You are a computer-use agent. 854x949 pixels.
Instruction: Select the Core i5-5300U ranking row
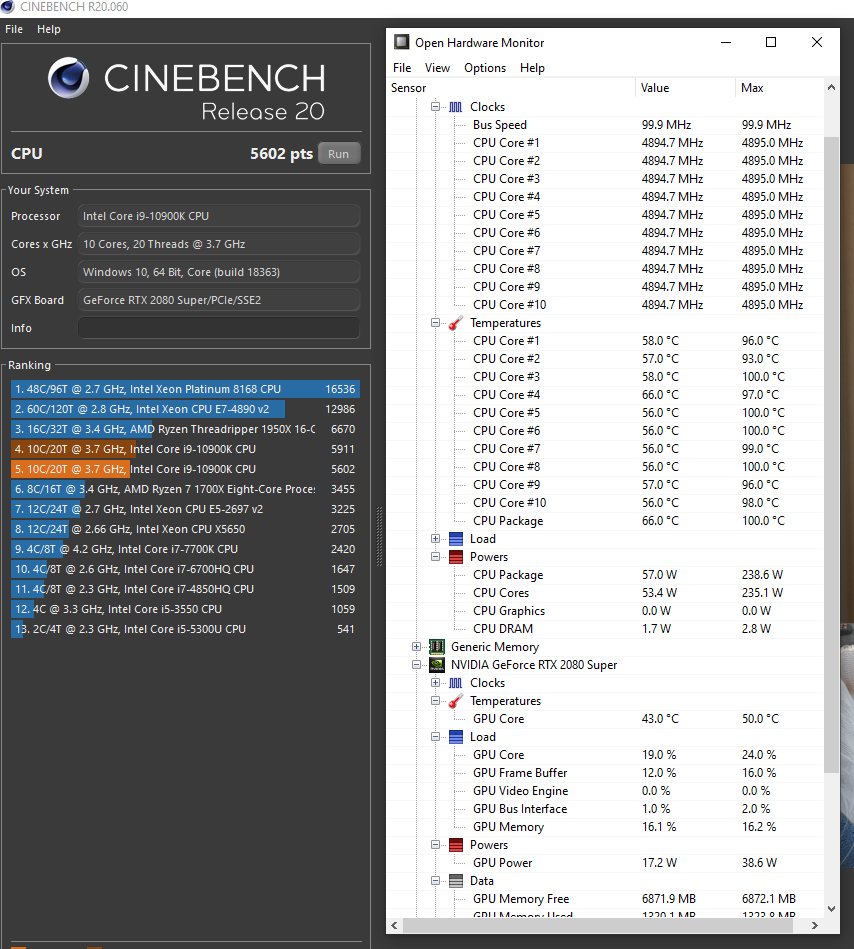click(x=185, y=629)
